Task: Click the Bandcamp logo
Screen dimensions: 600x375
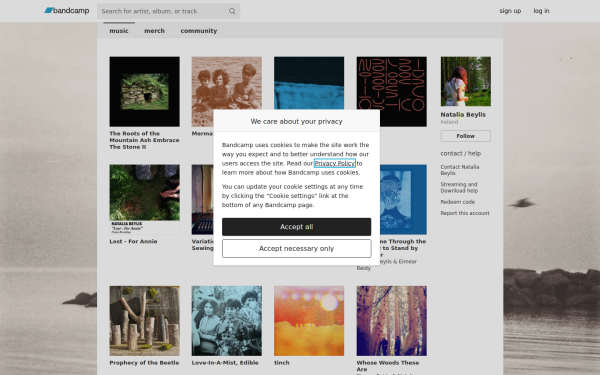Action: coord(67,11)
